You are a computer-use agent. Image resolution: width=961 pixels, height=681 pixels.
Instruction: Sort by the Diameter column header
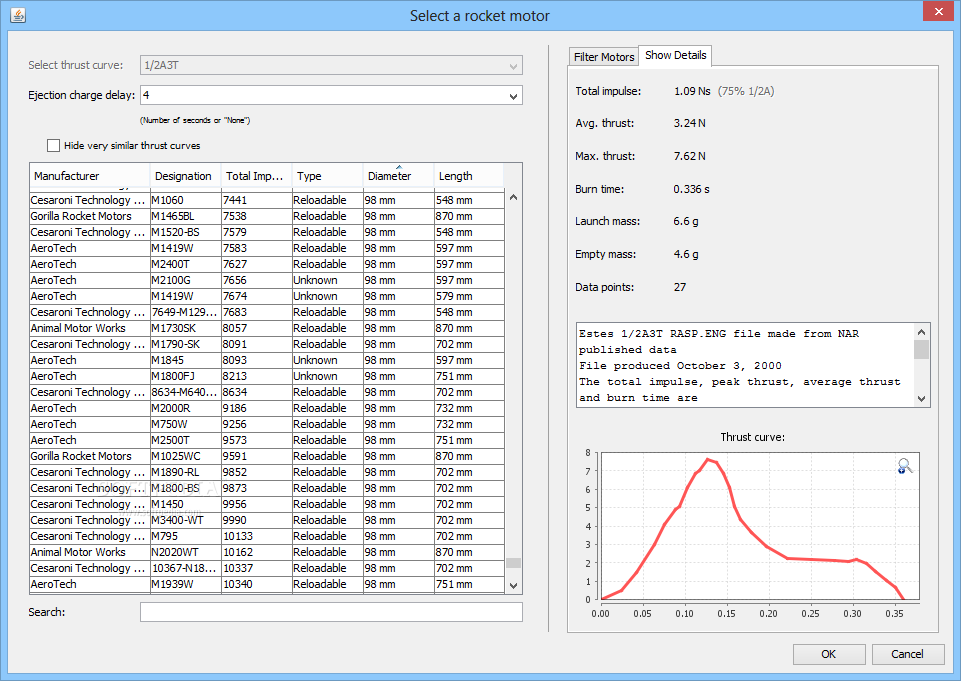click(398, 176)
